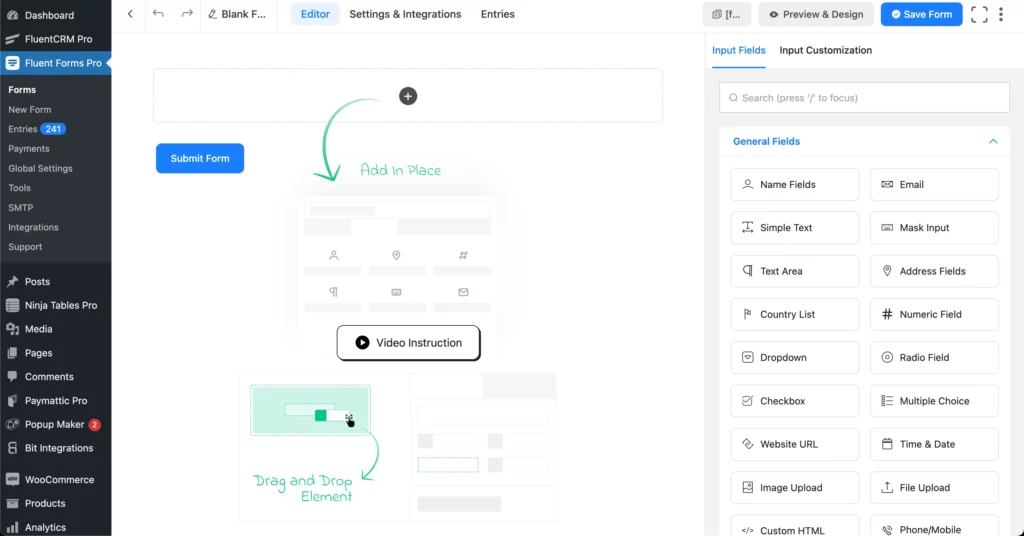Open FluentCRM Pro menu
Image resolution: width=1024 pixels, height=536 pixels.
pos(56,39)
